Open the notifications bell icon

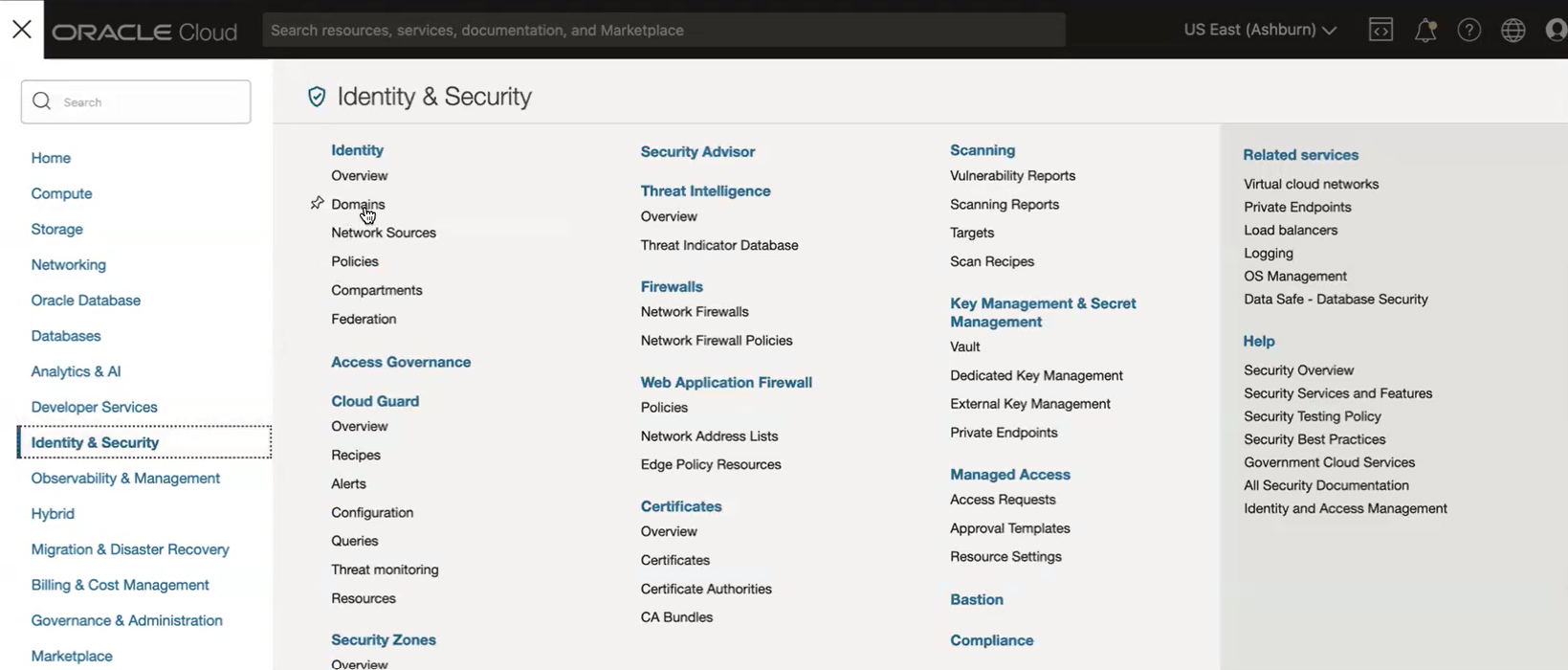1425,31
